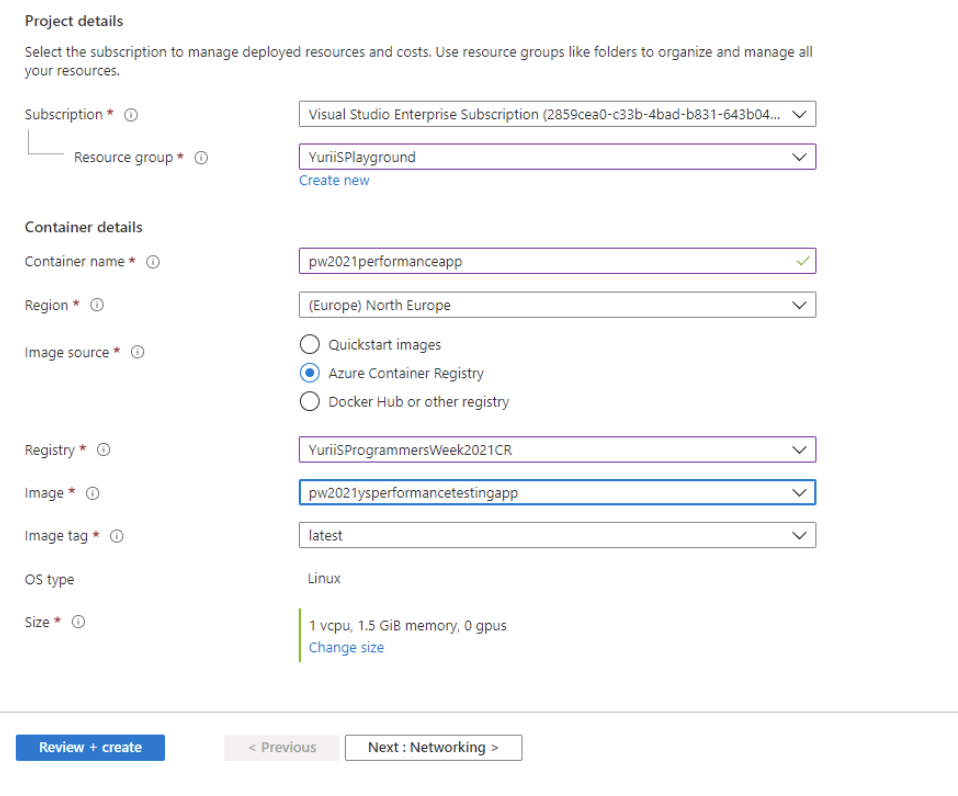Click the Container name info icon
Screen dimensions: 958x796
[x=153, y=262]
